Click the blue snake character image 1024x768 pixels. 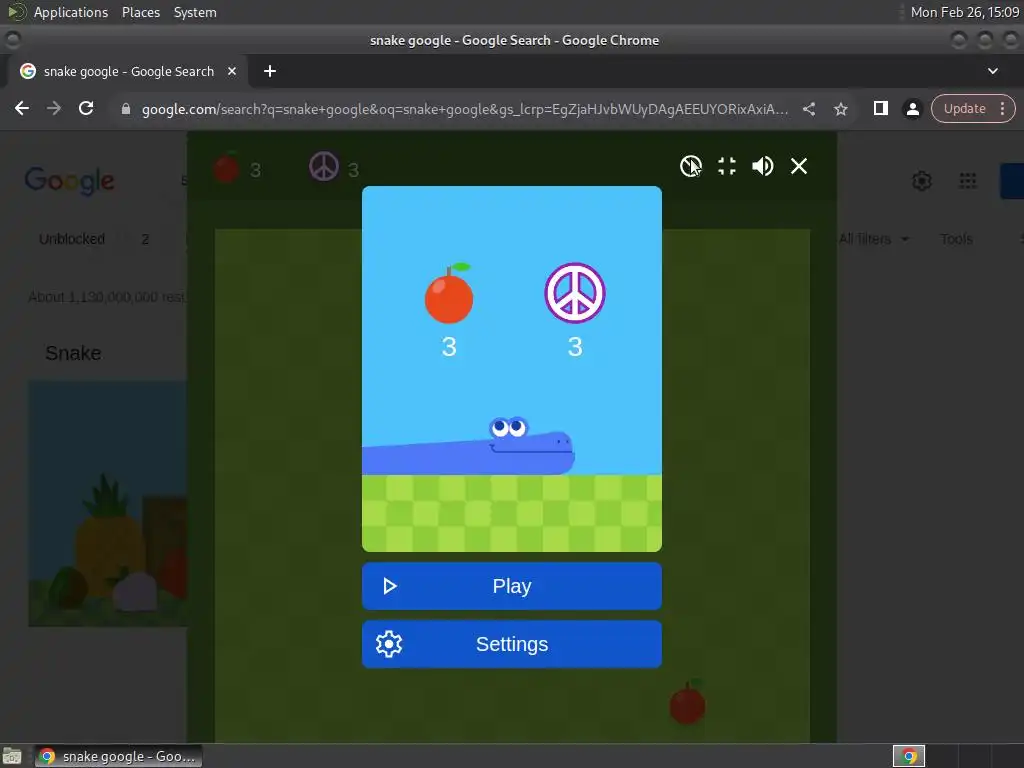(x=468, y=446)
